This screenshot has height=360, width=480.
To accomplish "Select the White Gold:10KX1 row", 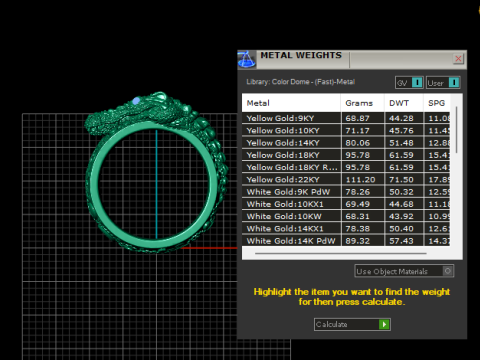I will 346,204.
